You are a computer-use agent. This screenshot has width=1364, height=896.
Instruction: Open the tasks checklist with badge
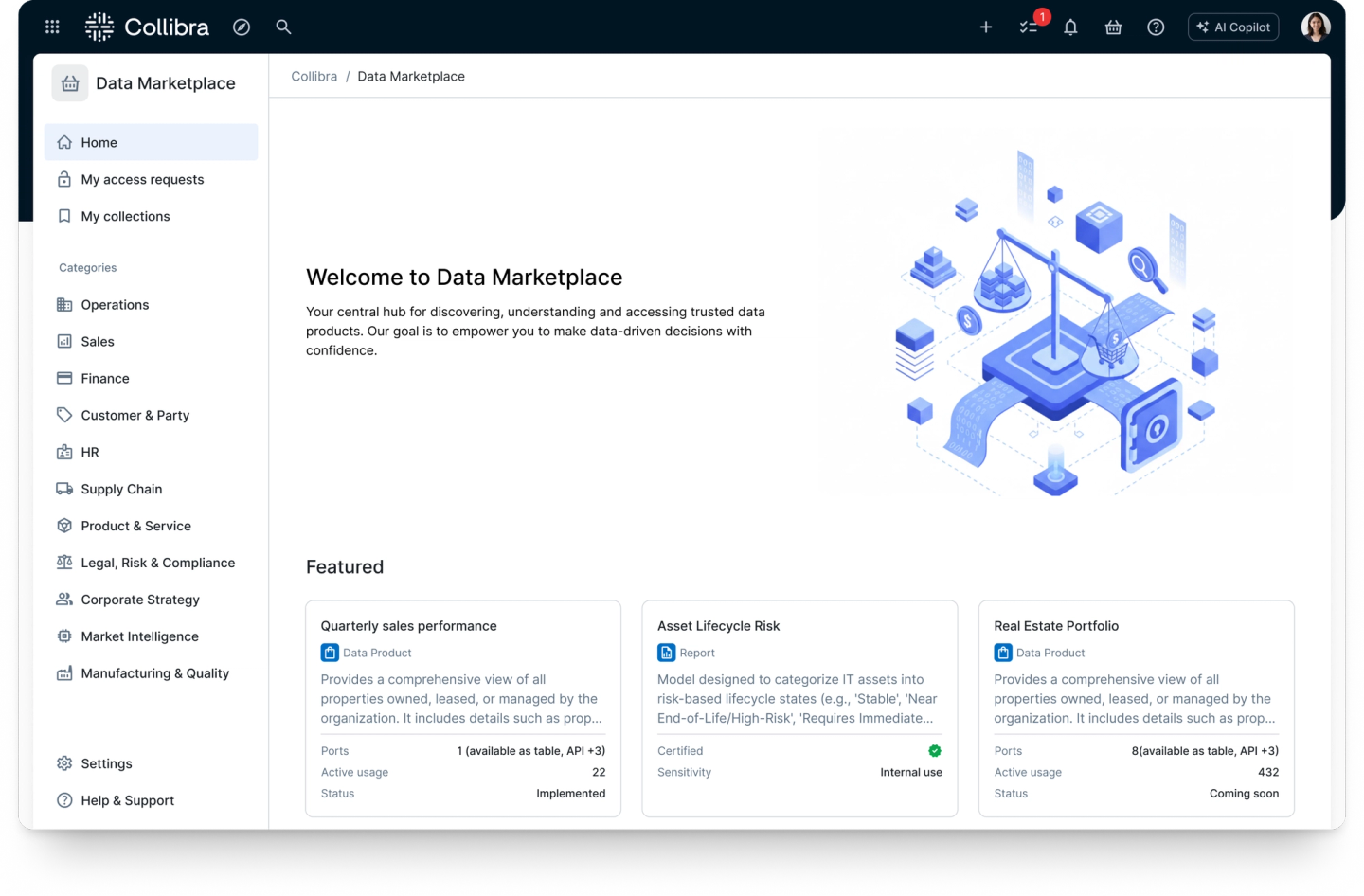click(1029, 27)
